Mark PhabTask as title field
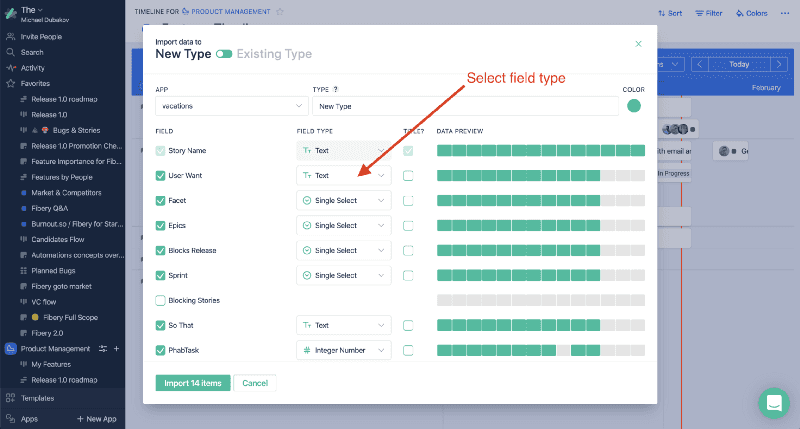800x429 pixels. (408, 350)
